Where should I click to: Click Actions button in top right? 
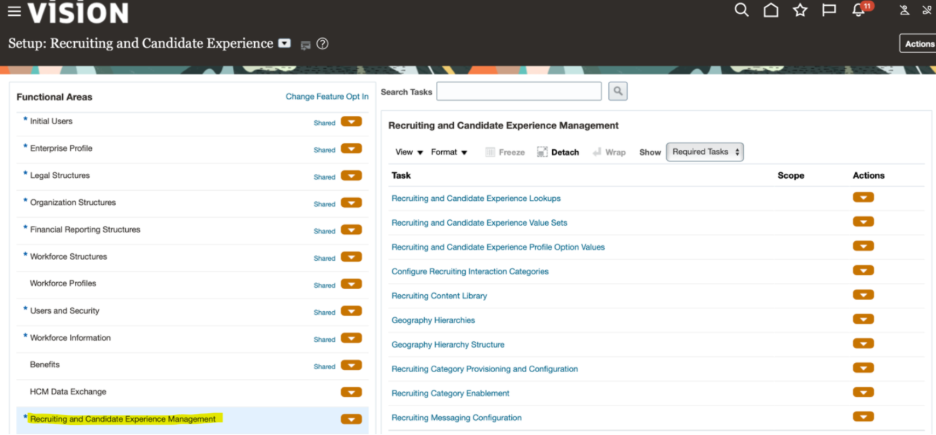[x=918, y=44]
